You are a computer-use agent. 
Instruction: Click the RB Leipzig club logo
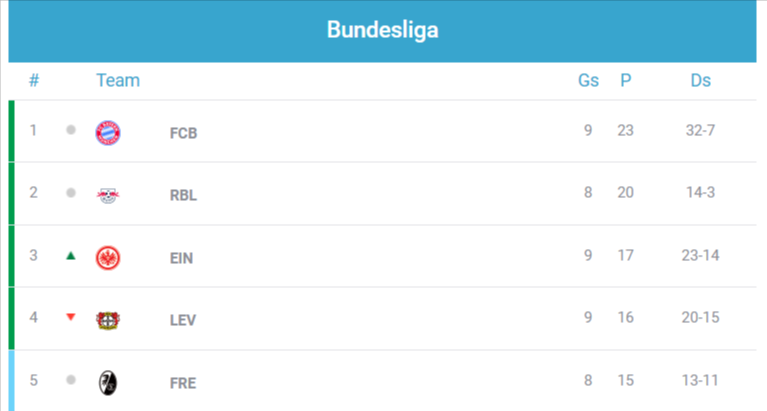click(108, 195)
